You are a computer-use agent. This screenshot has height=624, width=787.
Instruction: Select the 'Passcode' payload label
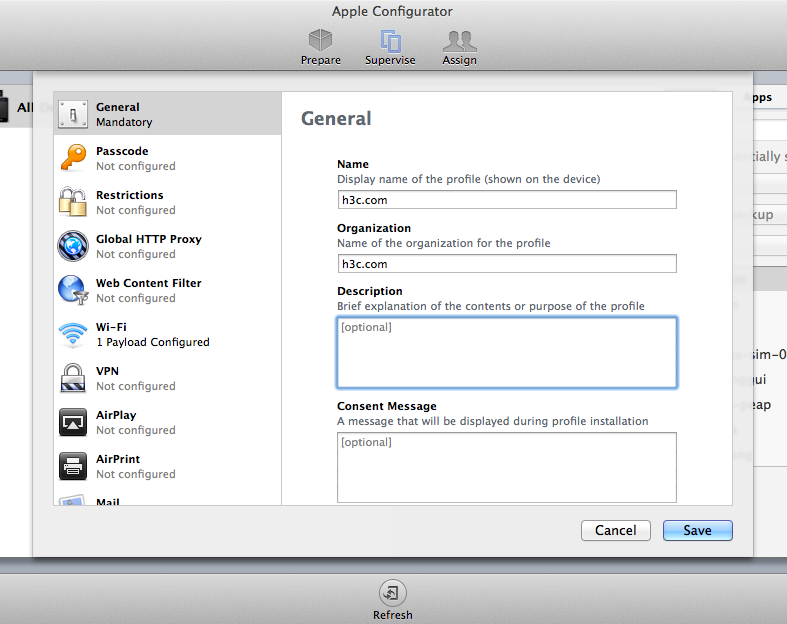(122, 151)
